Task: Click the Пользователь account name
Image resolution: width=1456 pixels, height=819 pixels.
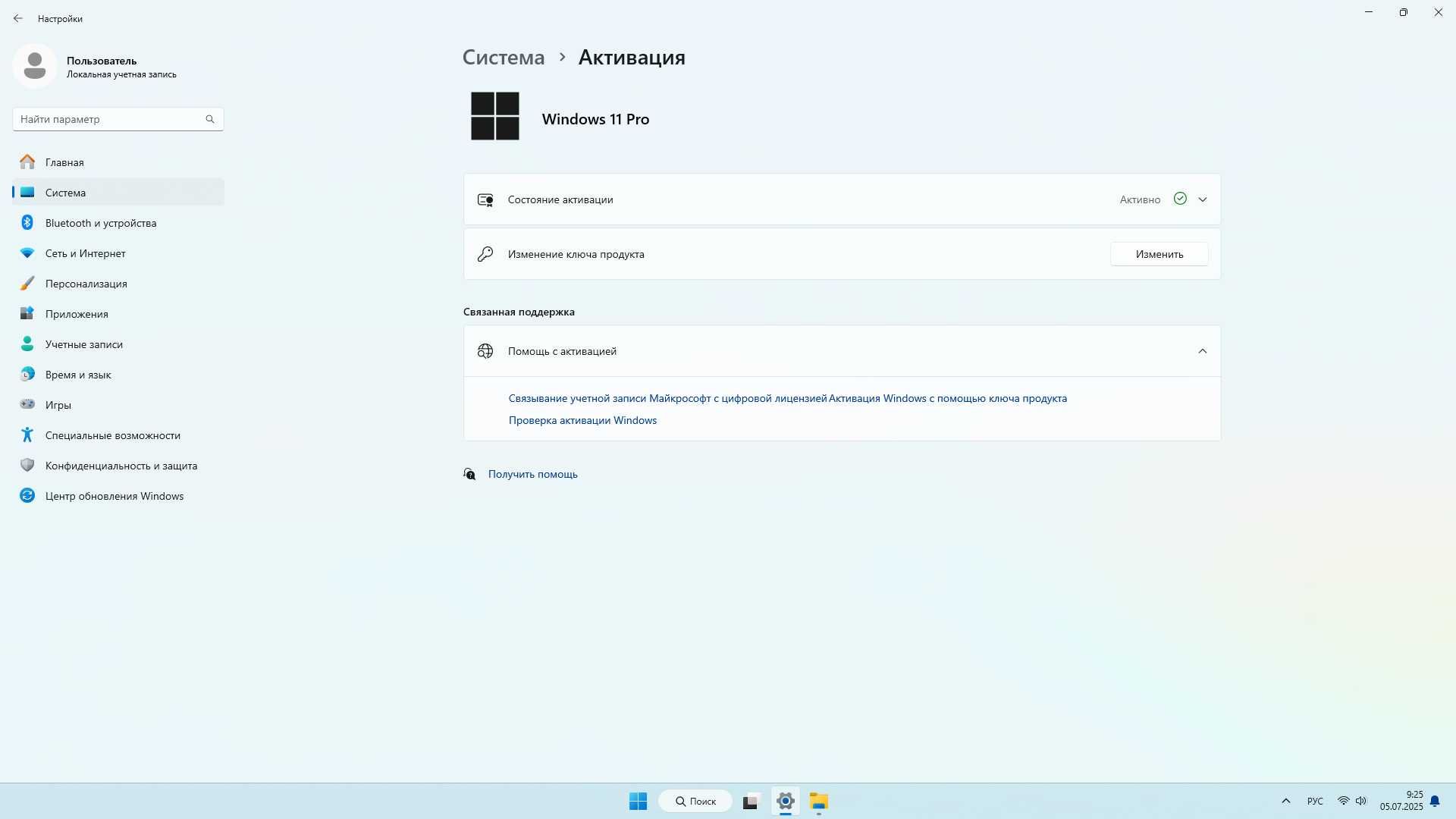Action: tap(102, 61)
